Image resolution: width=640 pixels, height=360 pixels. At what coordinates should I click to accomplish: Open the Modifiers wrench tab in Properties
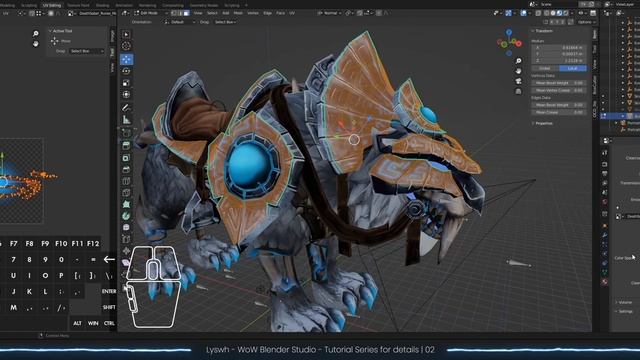pyautogui.click(x=604, y=235)
